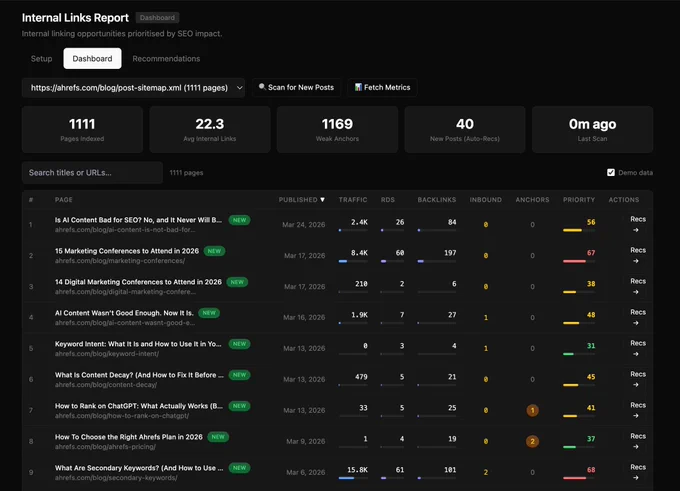Open Recs for Ahrefs Plan row

pos(638,441)
